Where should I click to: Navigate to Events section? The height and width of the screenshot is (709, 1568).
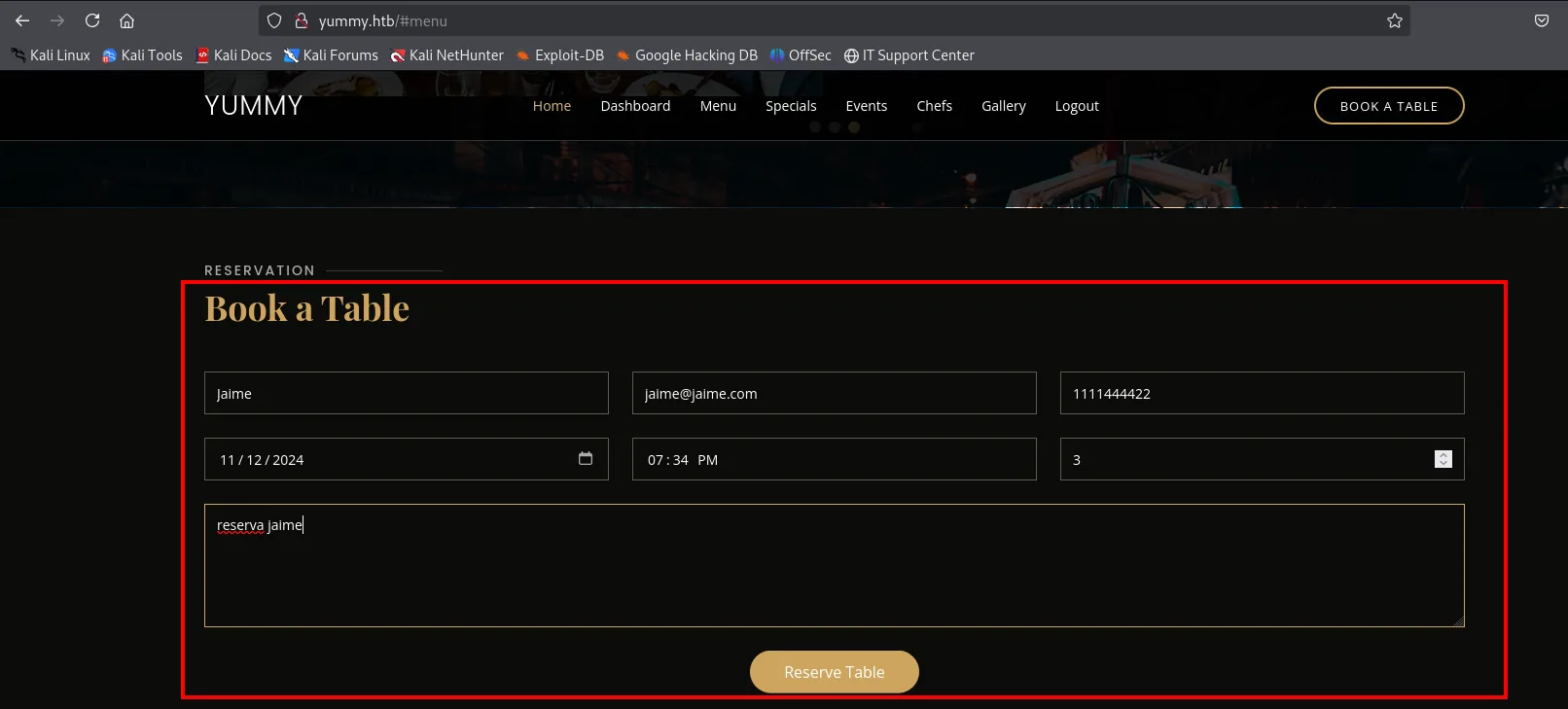[867, 106]
